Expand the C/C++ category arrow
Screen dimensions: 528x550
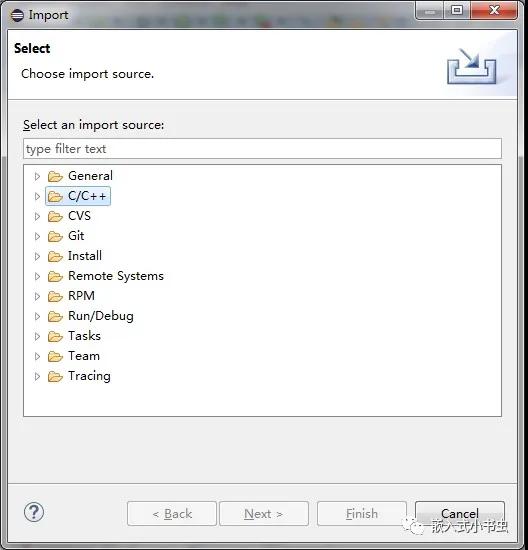(x=37, y=196)
